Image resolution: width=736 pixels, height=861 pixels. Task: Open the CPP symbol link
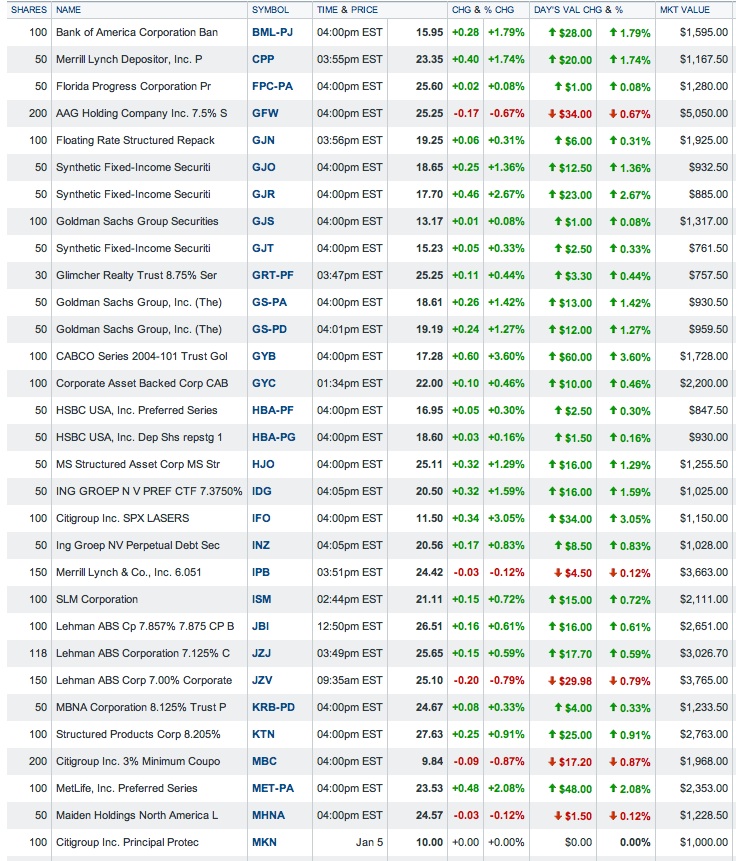(263, 59)
